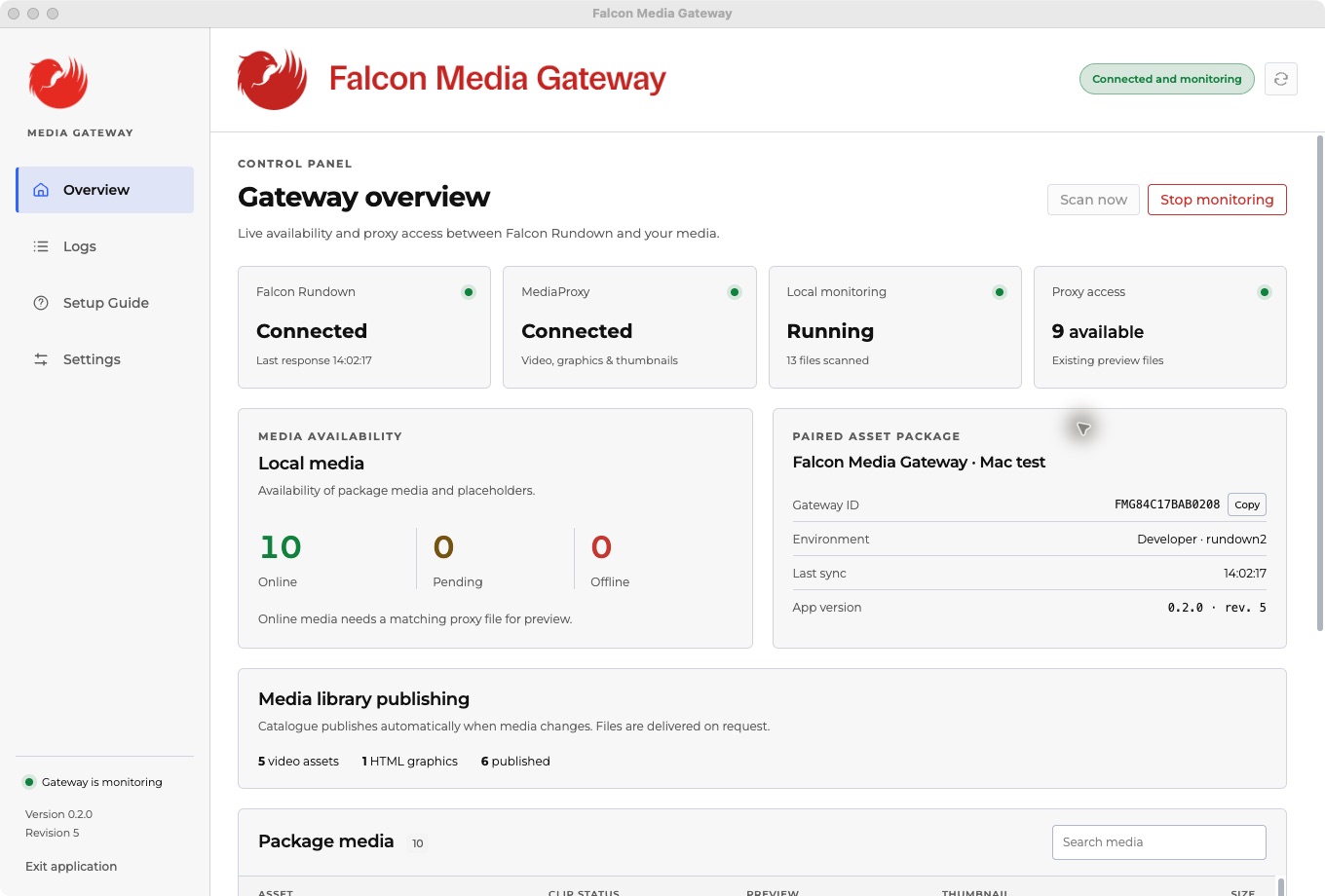Click the 5 video assets text

tap(298, 762)
